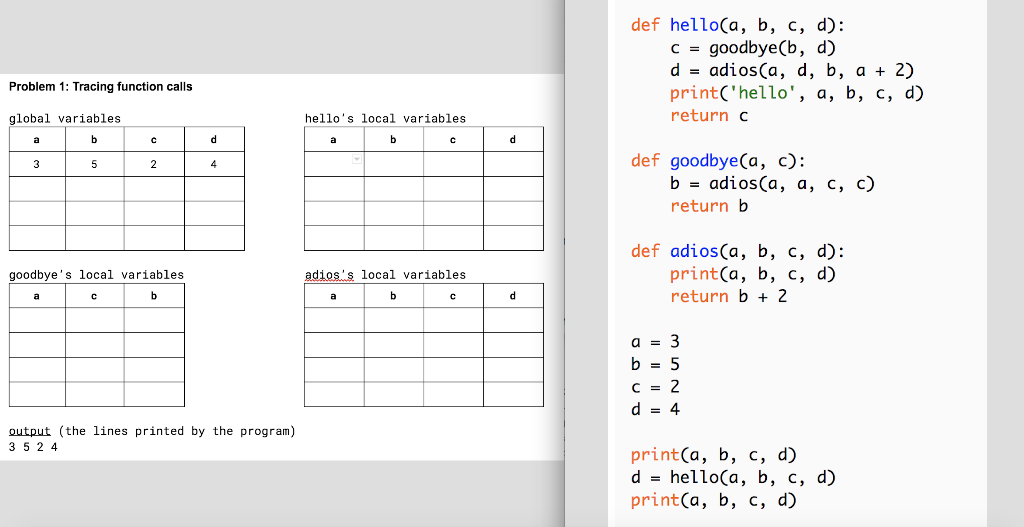Image resolution: width=1024 pixels, height=527 pixels.
Task: Click the 'def adios(a, b, c, d):' code line
Action: point(738,251)
